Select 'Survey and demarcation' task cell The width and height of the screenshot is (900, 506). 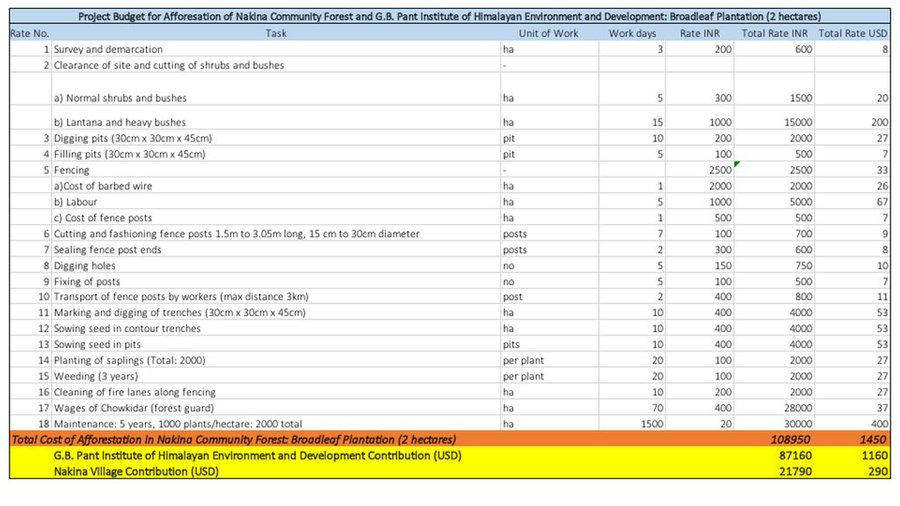pyautogui.click(x=276, y=49)
